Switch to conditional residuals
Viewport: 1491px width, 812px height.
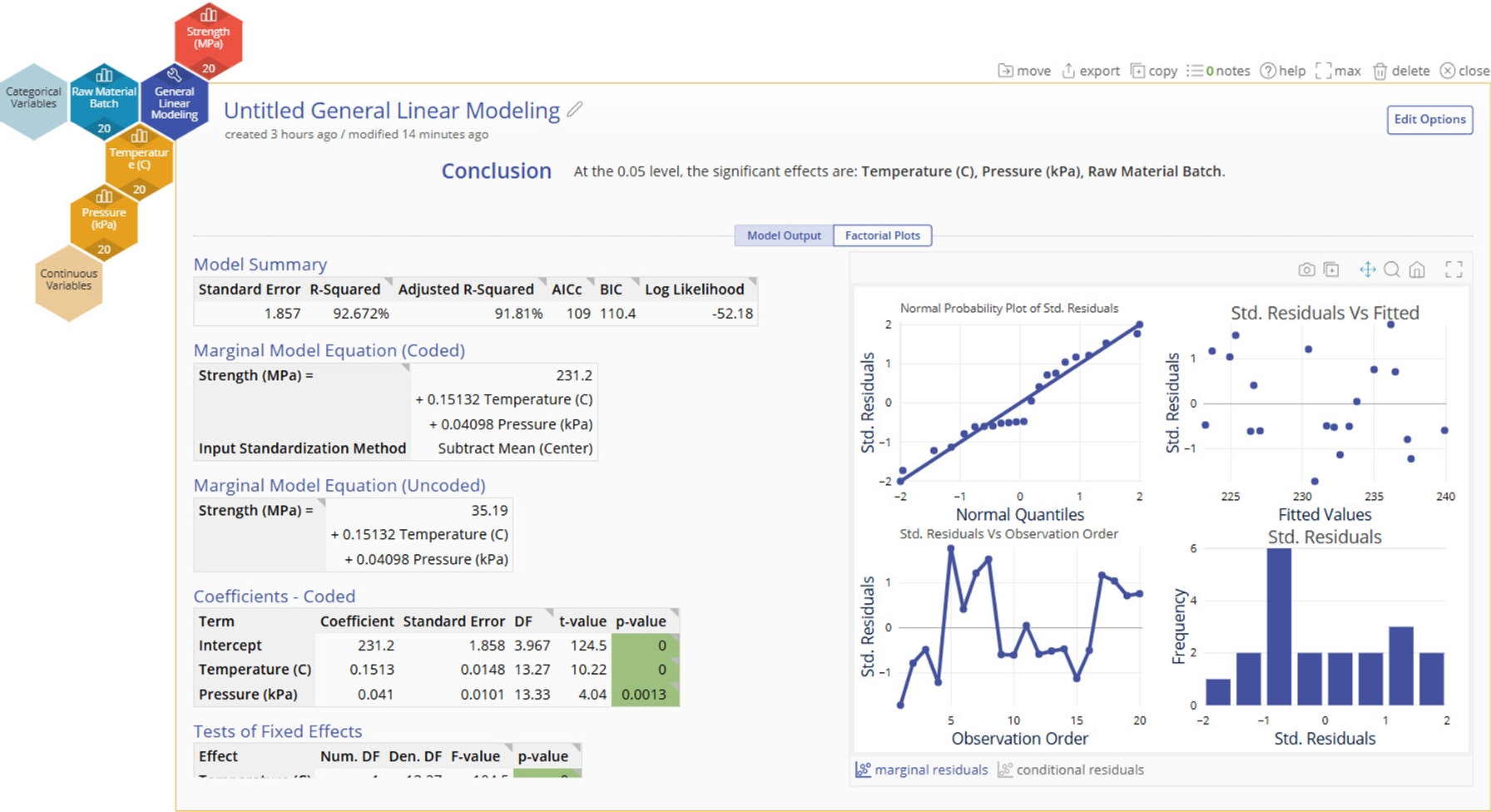(1071, 770)
